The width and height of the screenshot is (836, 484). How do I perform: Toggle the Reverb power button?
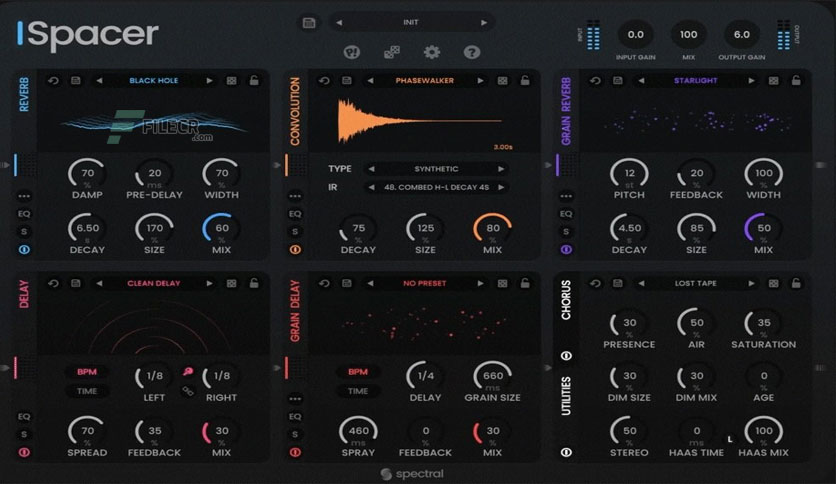24,249
